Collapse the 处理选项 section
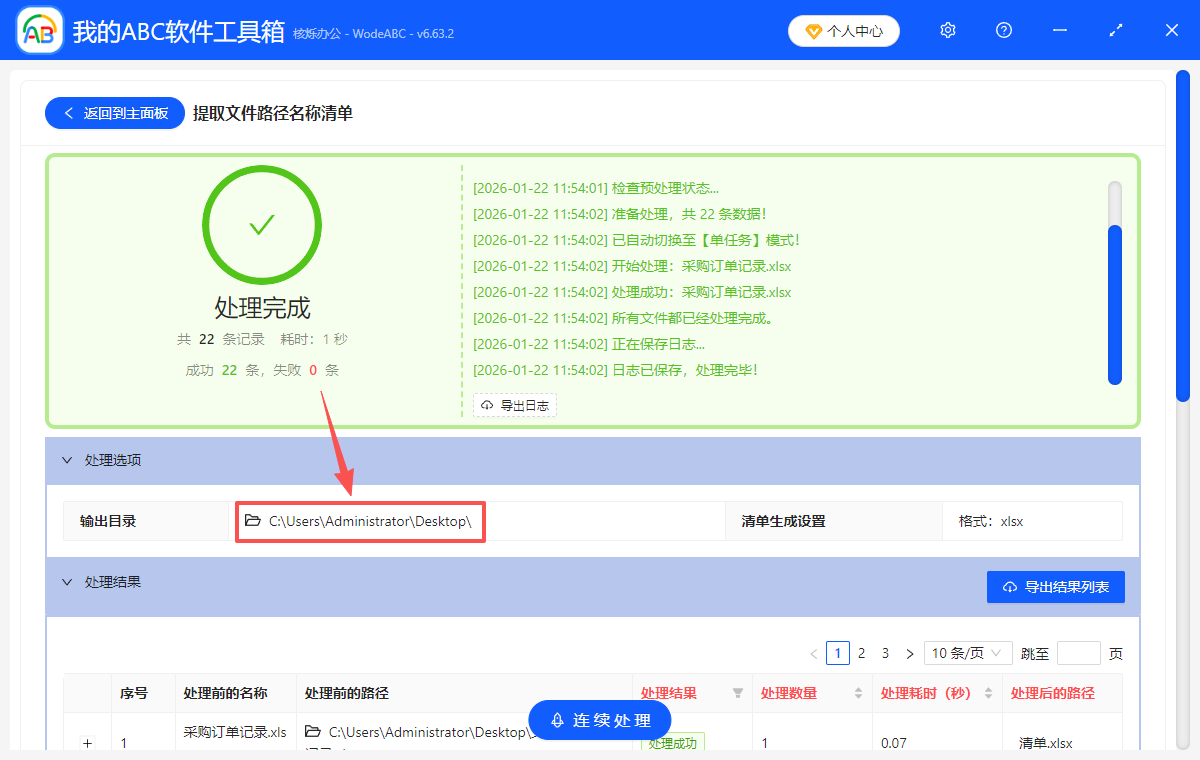This screenshot has height=760, width=1200. (66, 459)
